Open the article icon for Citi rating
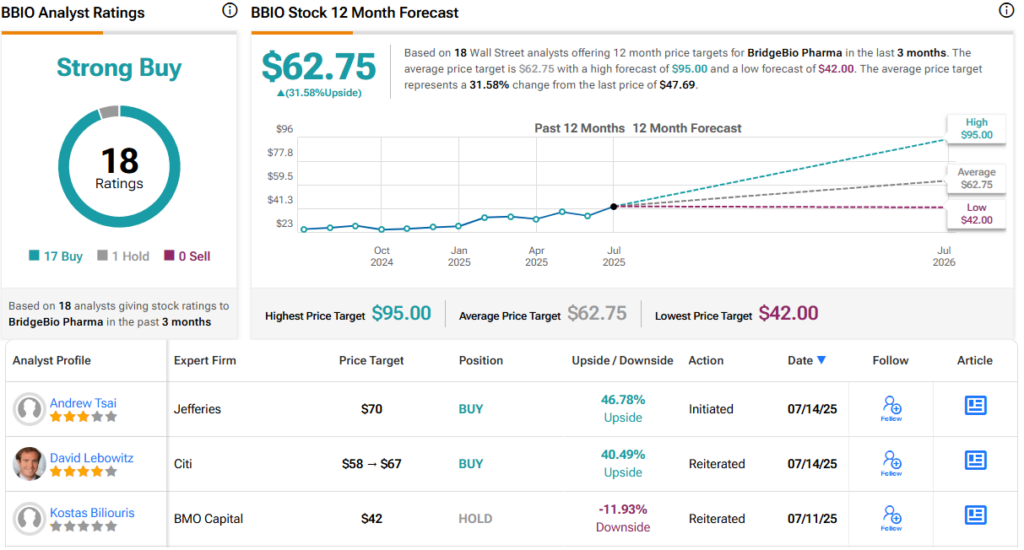This screenshot has height=550, width=1024. pyautogui.click(x=975, y=460)
